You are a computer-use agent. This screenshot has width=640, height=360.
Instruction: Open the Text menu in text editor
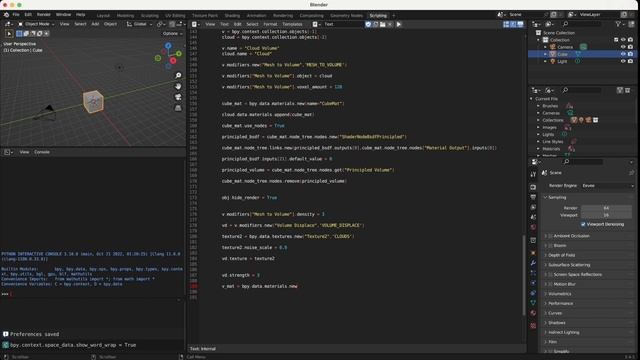pyautogui.click(x=224, y=24)
